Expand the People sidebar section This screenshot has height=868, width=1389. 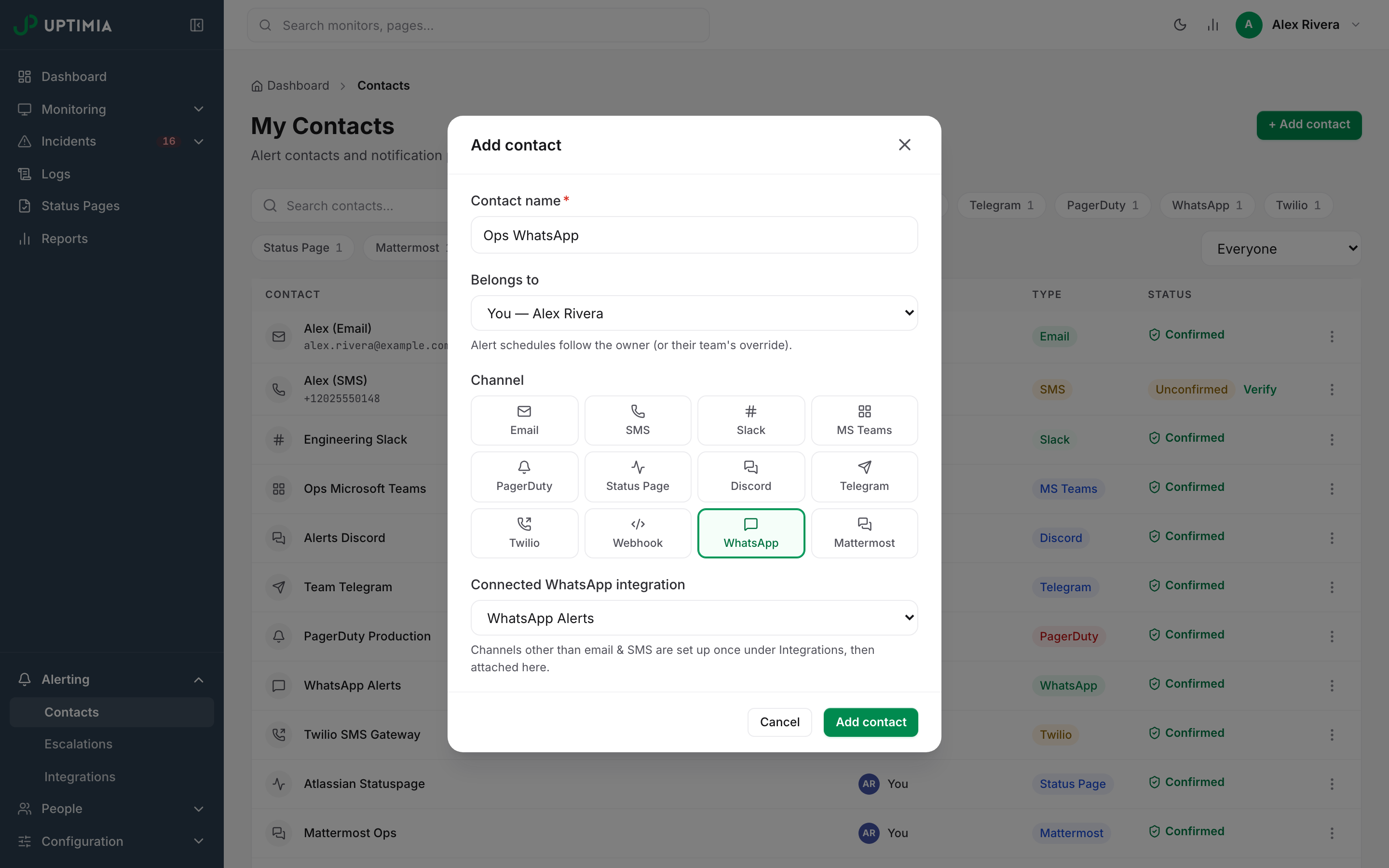tap(111, 809)
